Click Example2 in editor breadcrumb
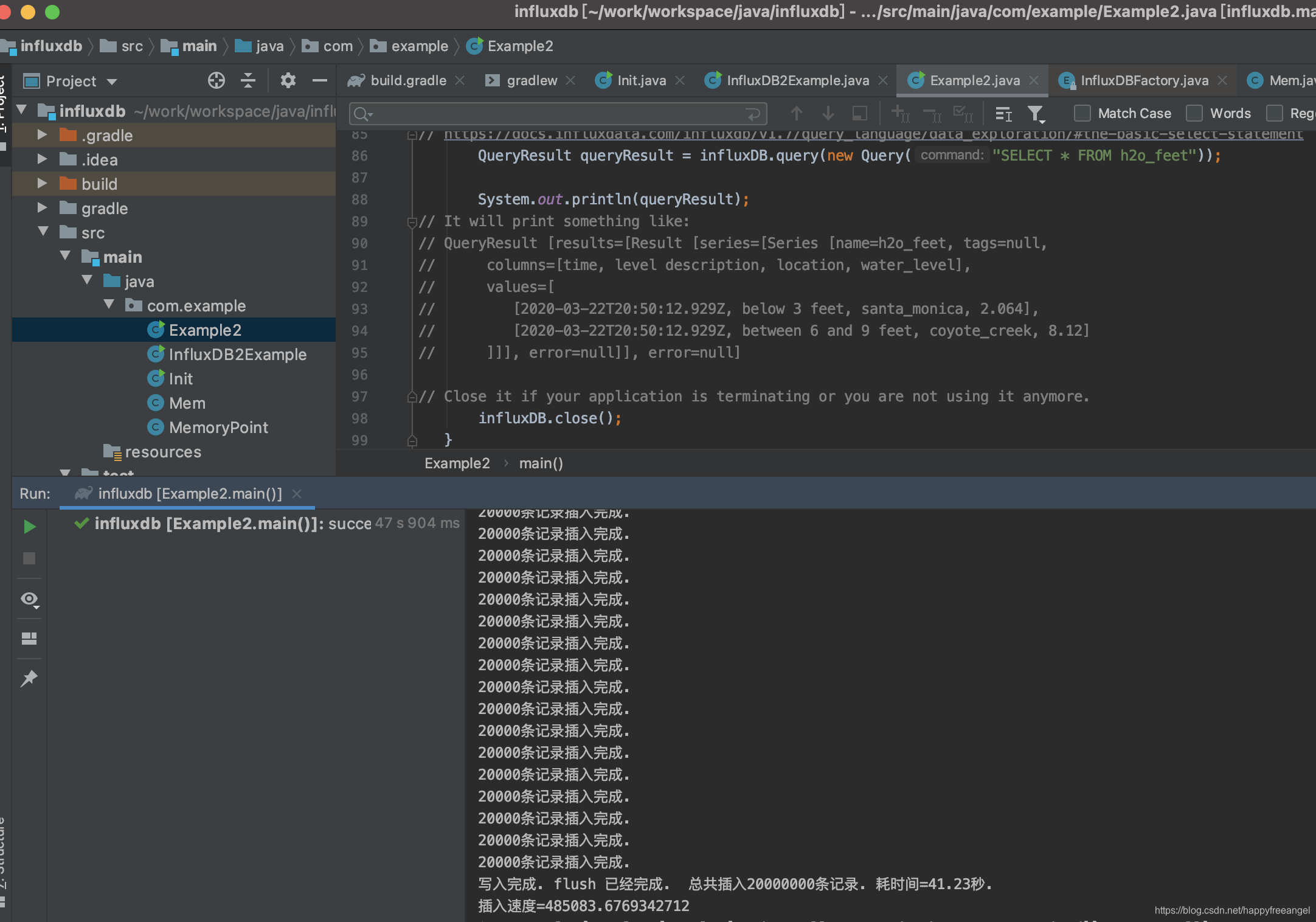 pyautogui.click(x=457, y=463)
